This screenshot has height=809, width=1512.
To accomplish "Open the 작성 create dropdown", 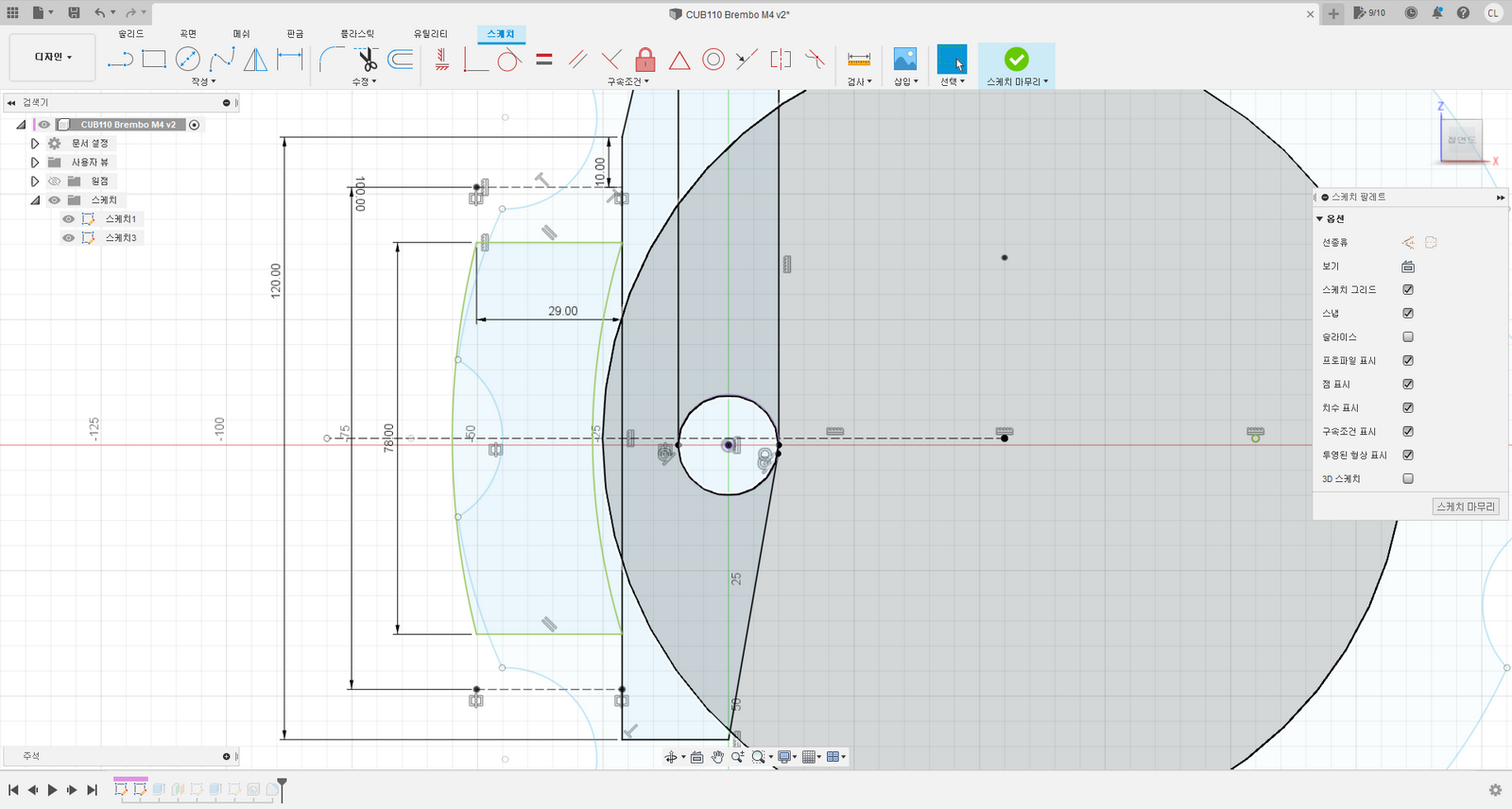I will (203, 82).
